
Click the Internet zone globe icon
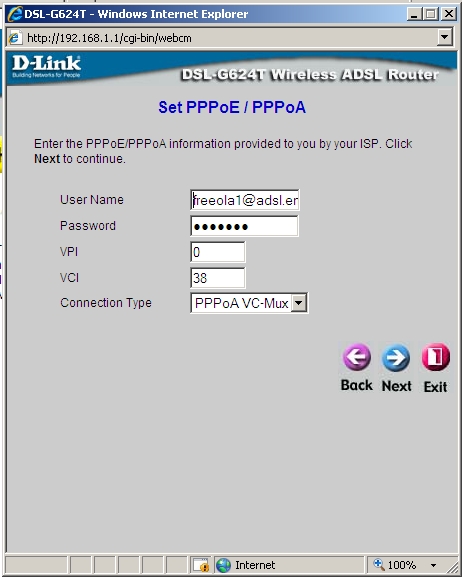(223, 565)
